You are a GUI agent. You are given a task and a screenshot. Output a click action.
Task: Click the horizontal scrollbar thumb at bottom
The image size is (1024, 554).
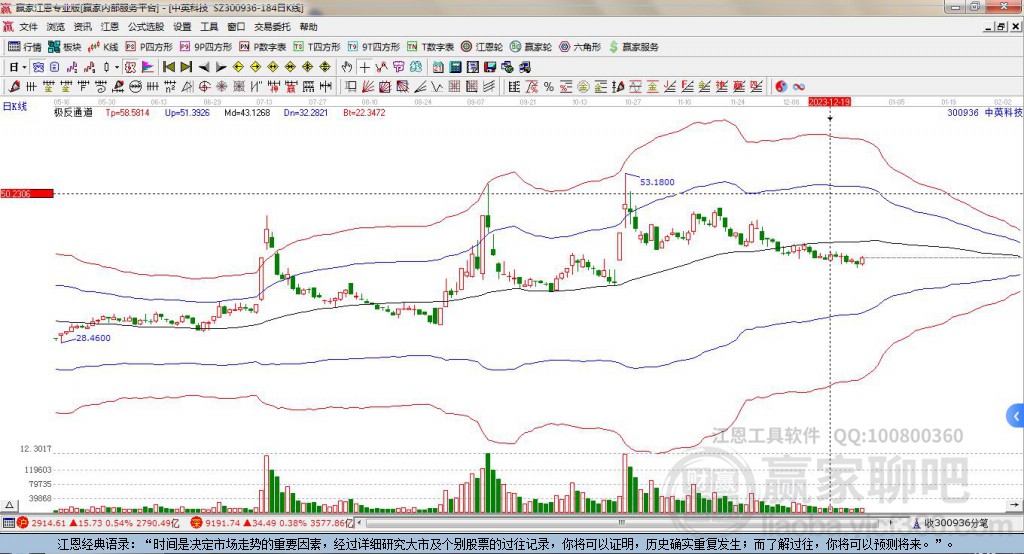622,523
